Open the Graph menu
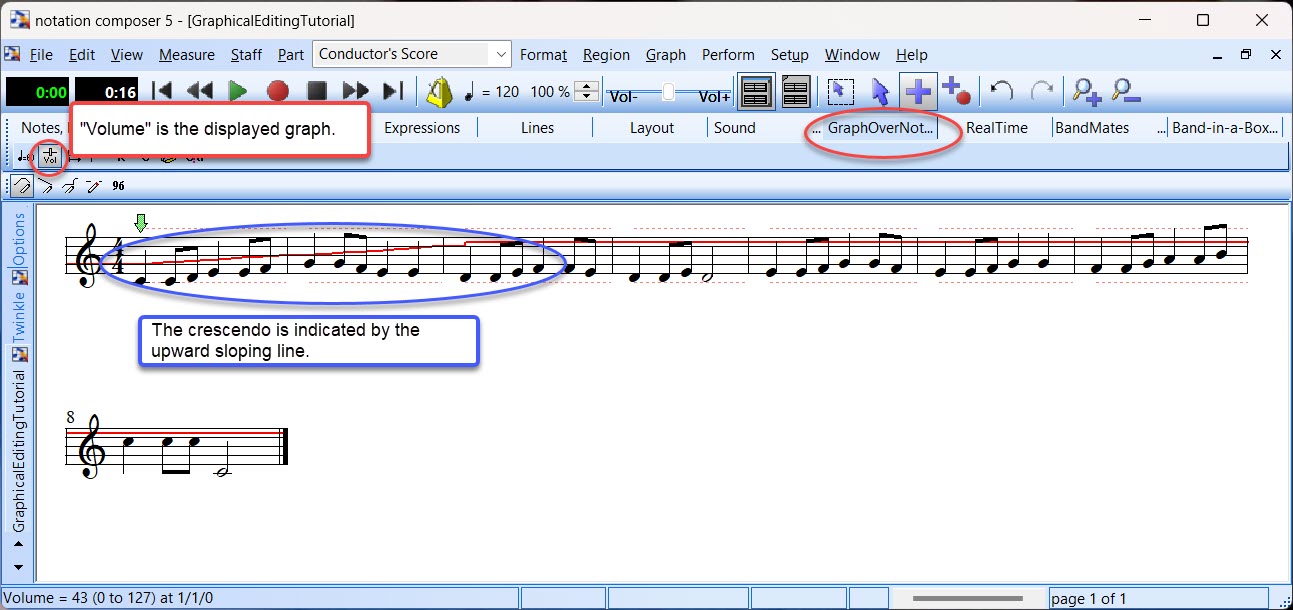The height and width of the screenshot is (610, 1293). click(x=665, y=55)
